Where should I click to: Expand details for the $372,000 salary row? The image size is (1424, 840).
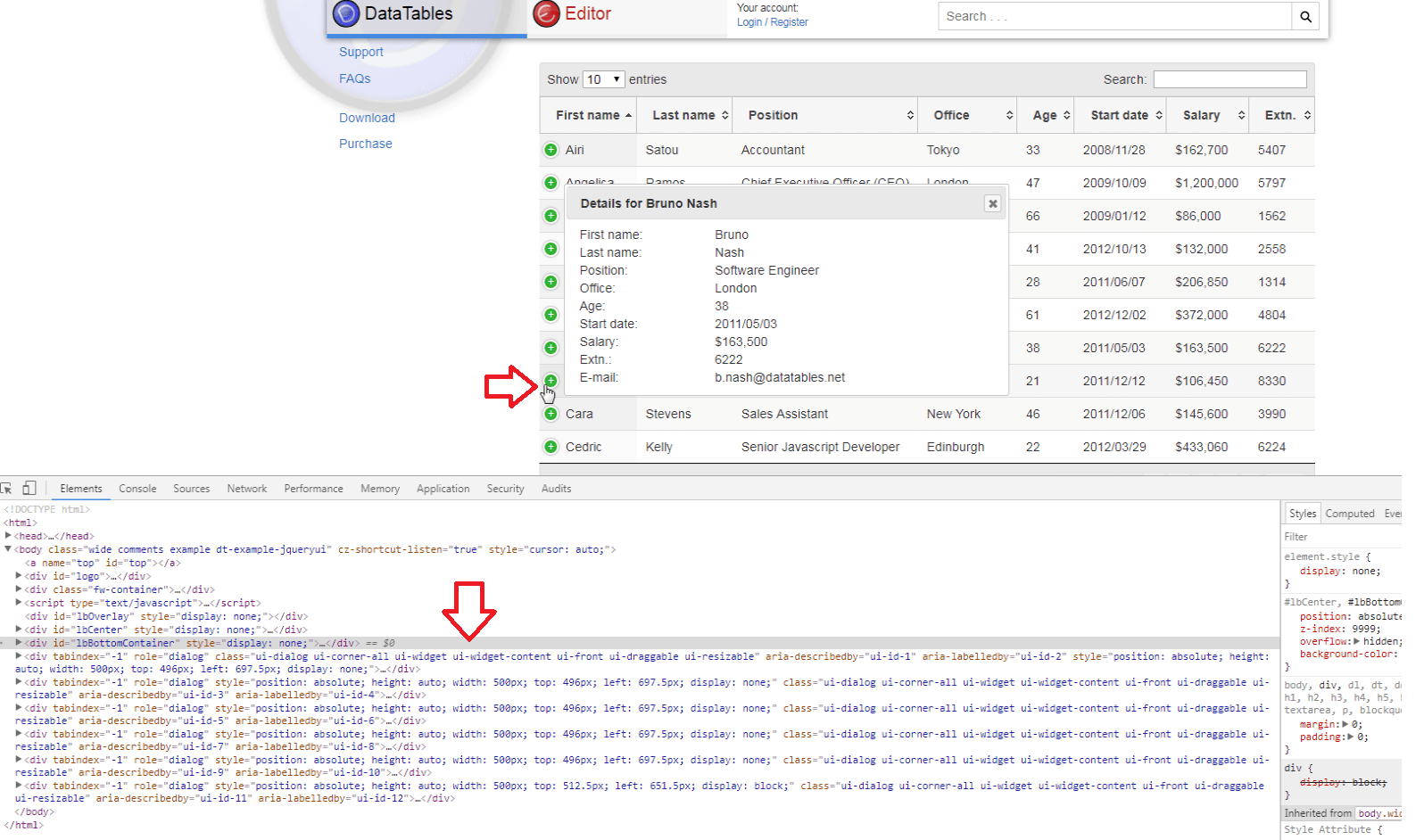pos(551,315)
